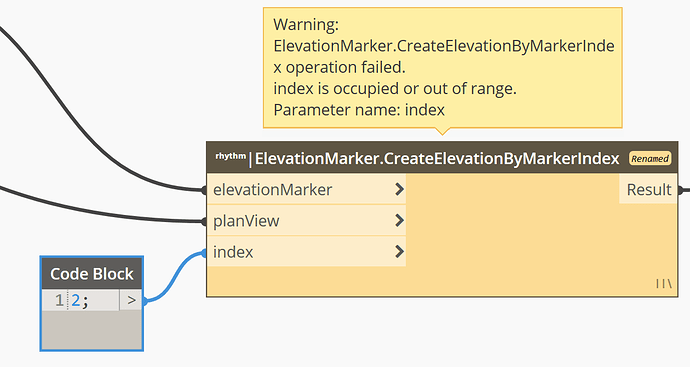
Task: Click the Code Block empty preview area
Action: pyautogui.click(x=92, y=330)
